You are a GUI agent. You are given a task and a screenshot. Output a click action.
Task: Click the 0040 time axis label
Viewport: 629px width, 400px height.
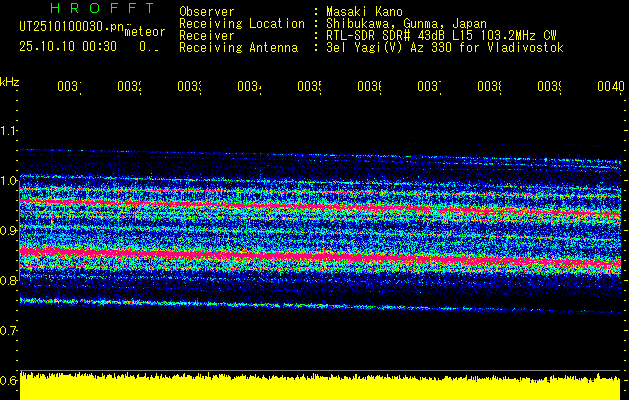(x=611, y=86)
